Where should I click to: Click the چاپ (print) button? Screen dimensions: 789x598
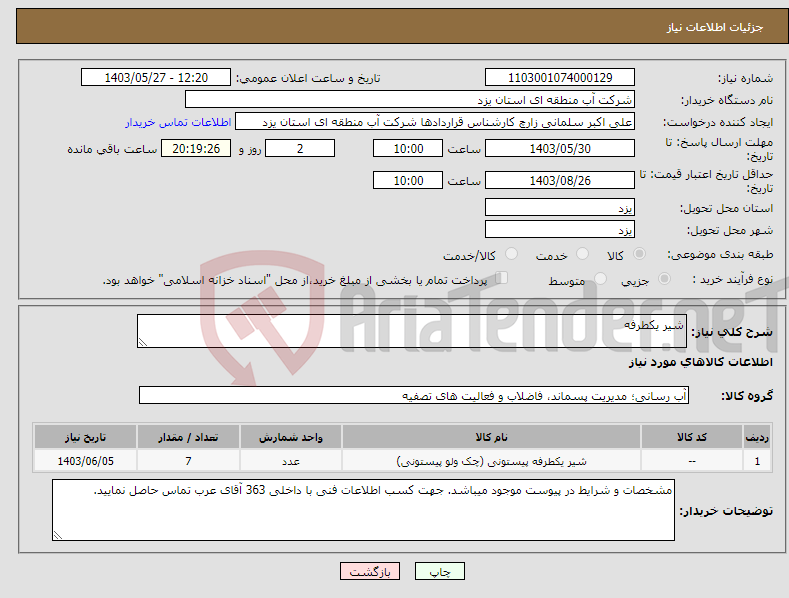[439, 571]
